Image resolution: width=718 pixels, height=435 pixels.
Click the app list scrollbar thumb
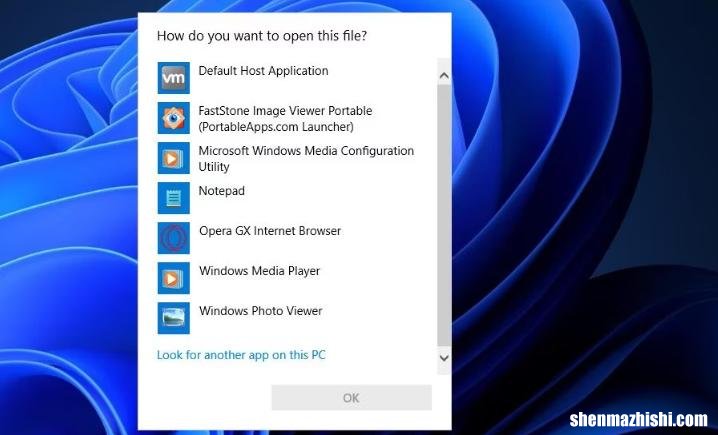[x=444, y=215]
